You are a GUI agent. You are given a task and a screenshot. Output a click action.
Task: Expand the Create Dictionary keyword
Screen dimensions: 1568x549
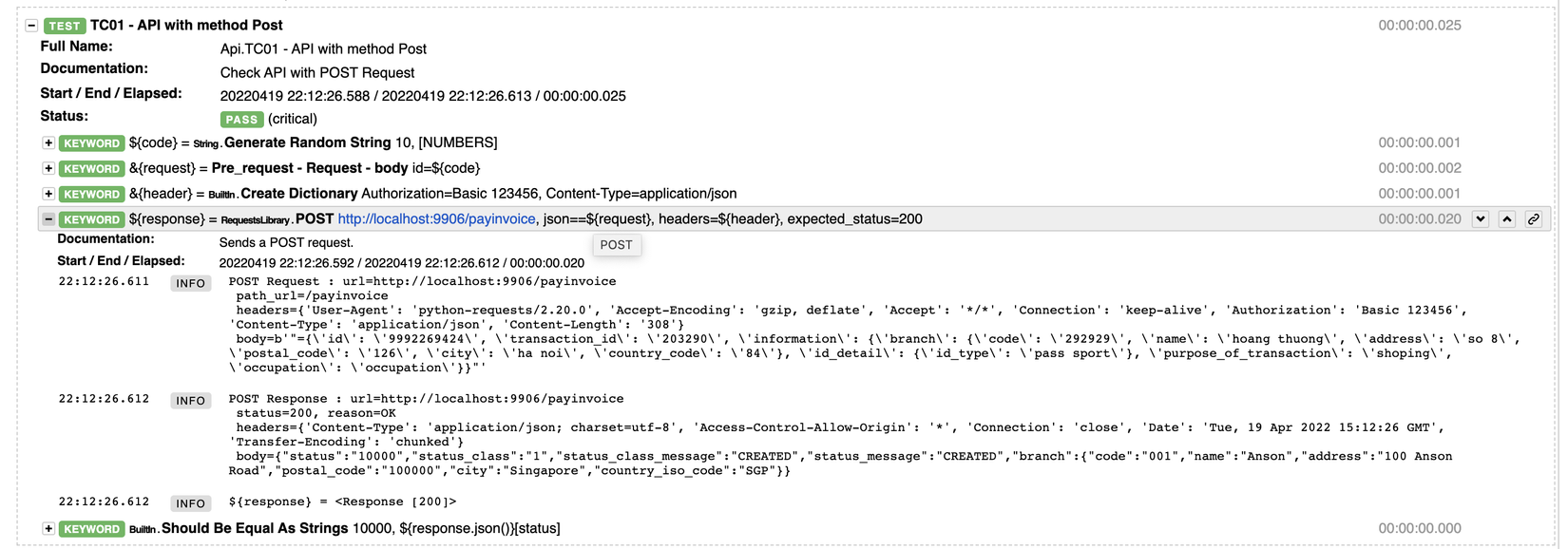[48, 194]
